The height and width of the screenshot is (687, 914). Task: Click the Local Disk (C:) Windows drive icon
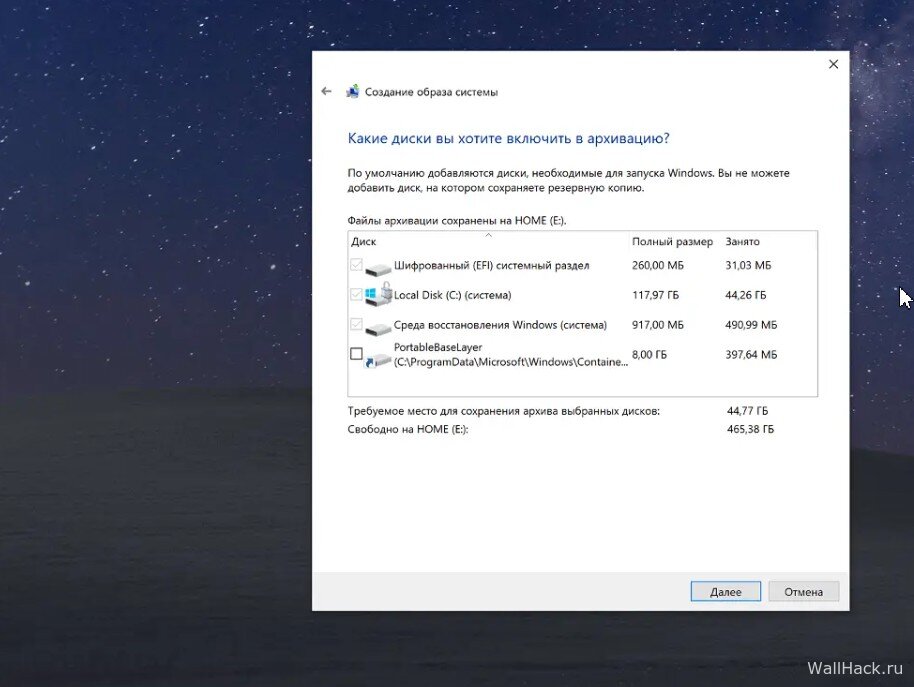click(379, 295)
